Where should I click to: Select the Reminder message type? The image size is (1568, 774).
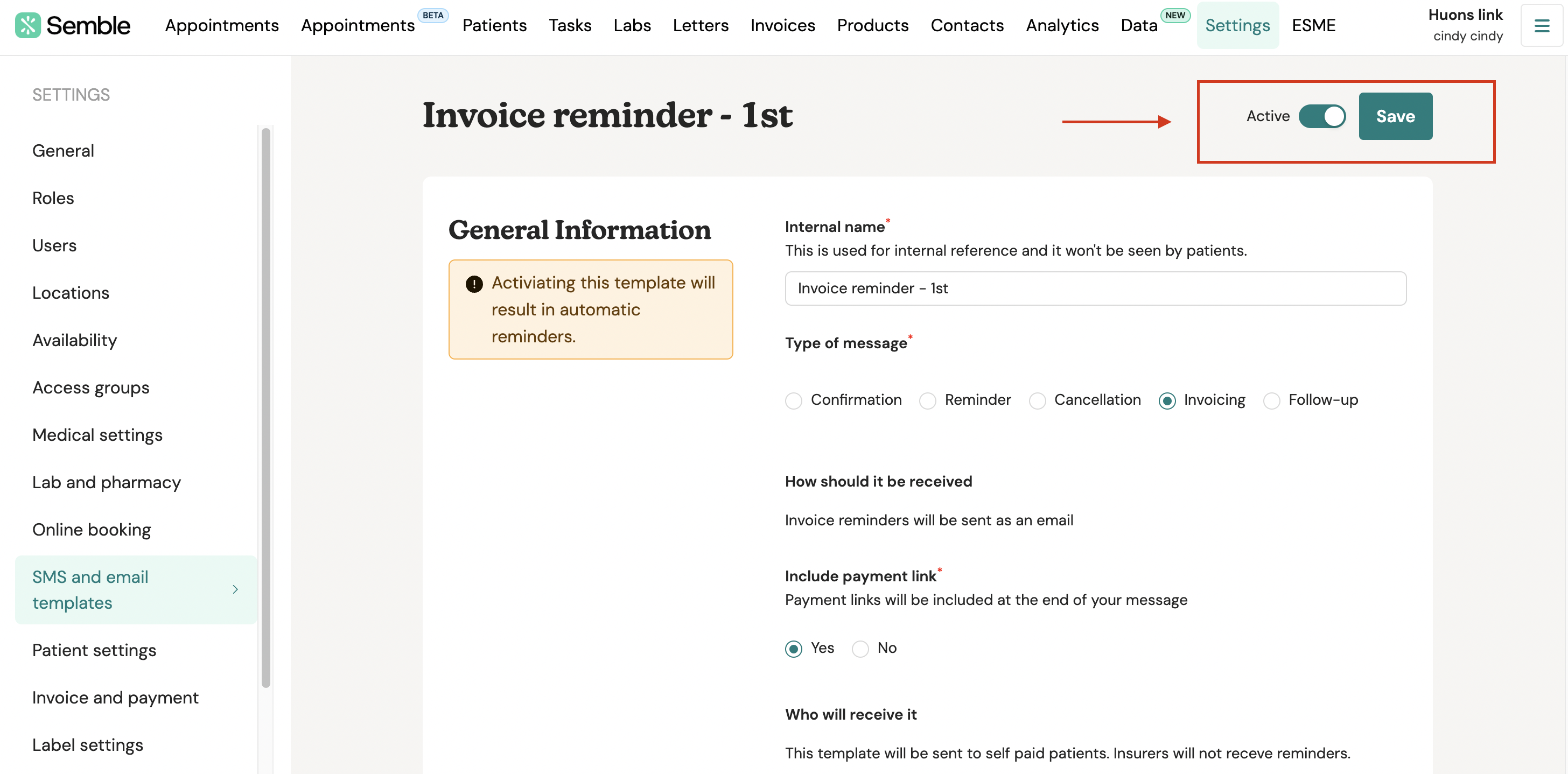pyautogui.click(x=927, y=400)
